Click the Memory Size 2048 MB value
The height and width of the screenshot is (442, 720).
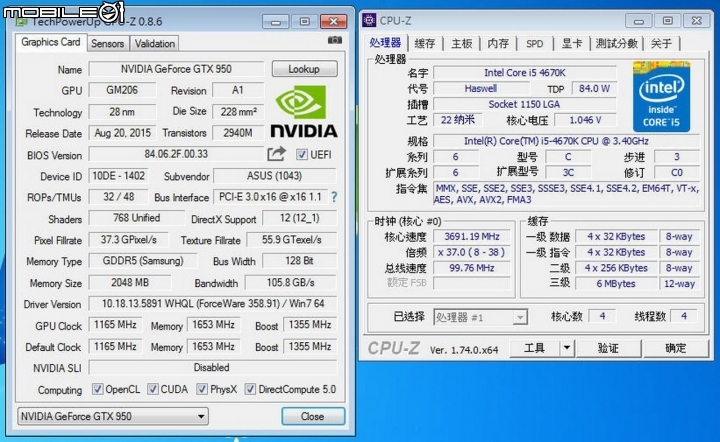130,282
